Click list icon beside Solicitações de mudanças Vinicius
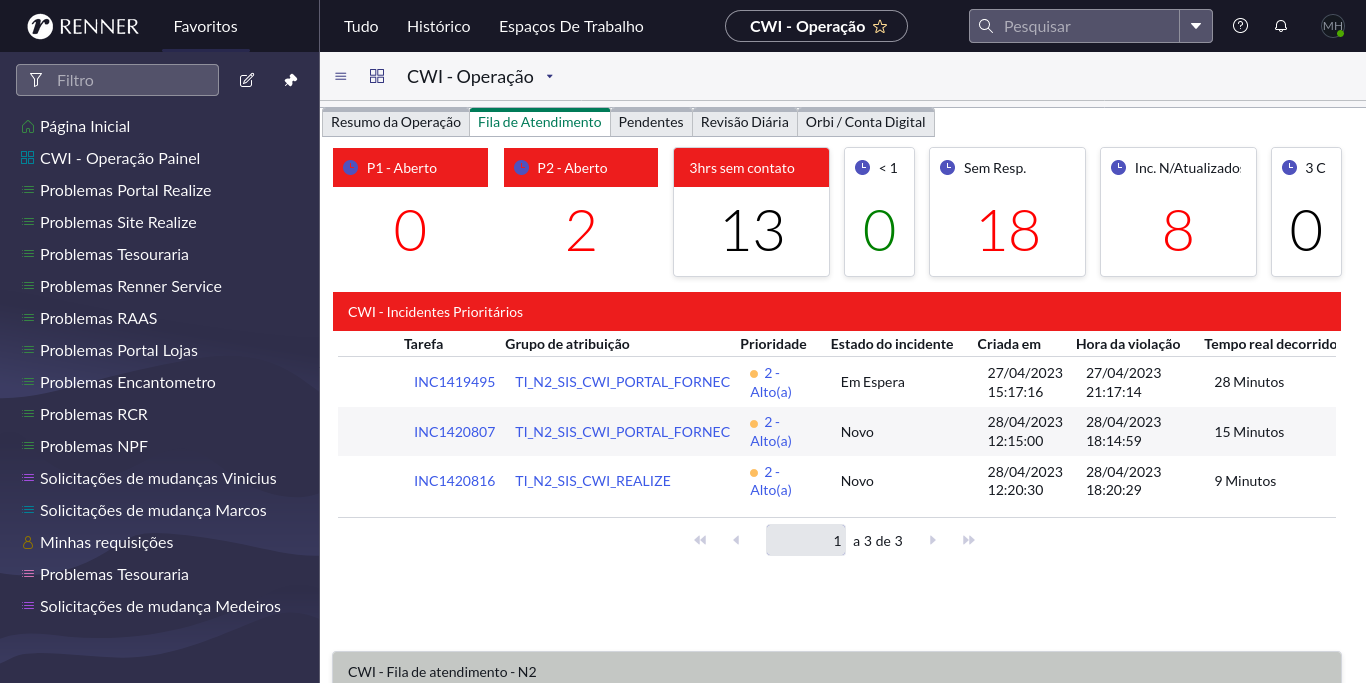This screenshot has height=683, width=1366. click(28, 479)
